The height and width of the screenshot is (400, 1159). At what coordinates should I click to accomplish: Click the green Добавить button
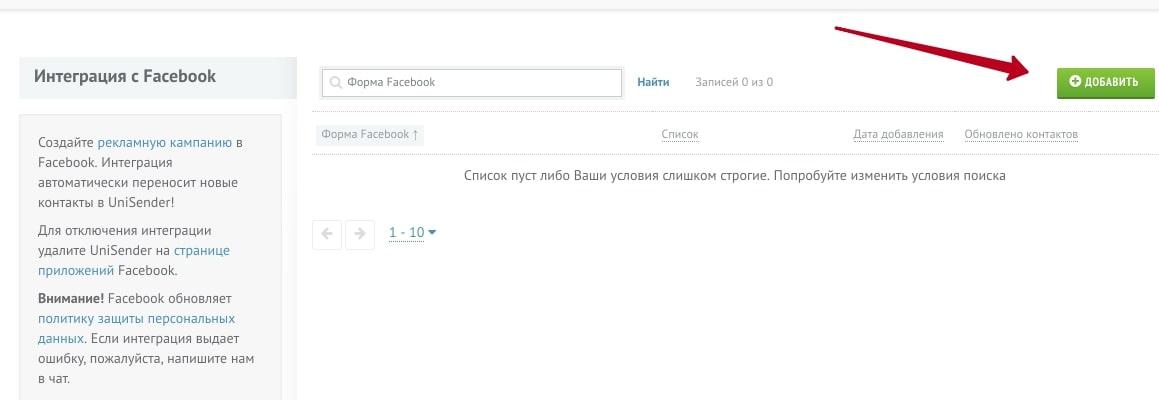pyautogui.click(x=1106, y=82)
